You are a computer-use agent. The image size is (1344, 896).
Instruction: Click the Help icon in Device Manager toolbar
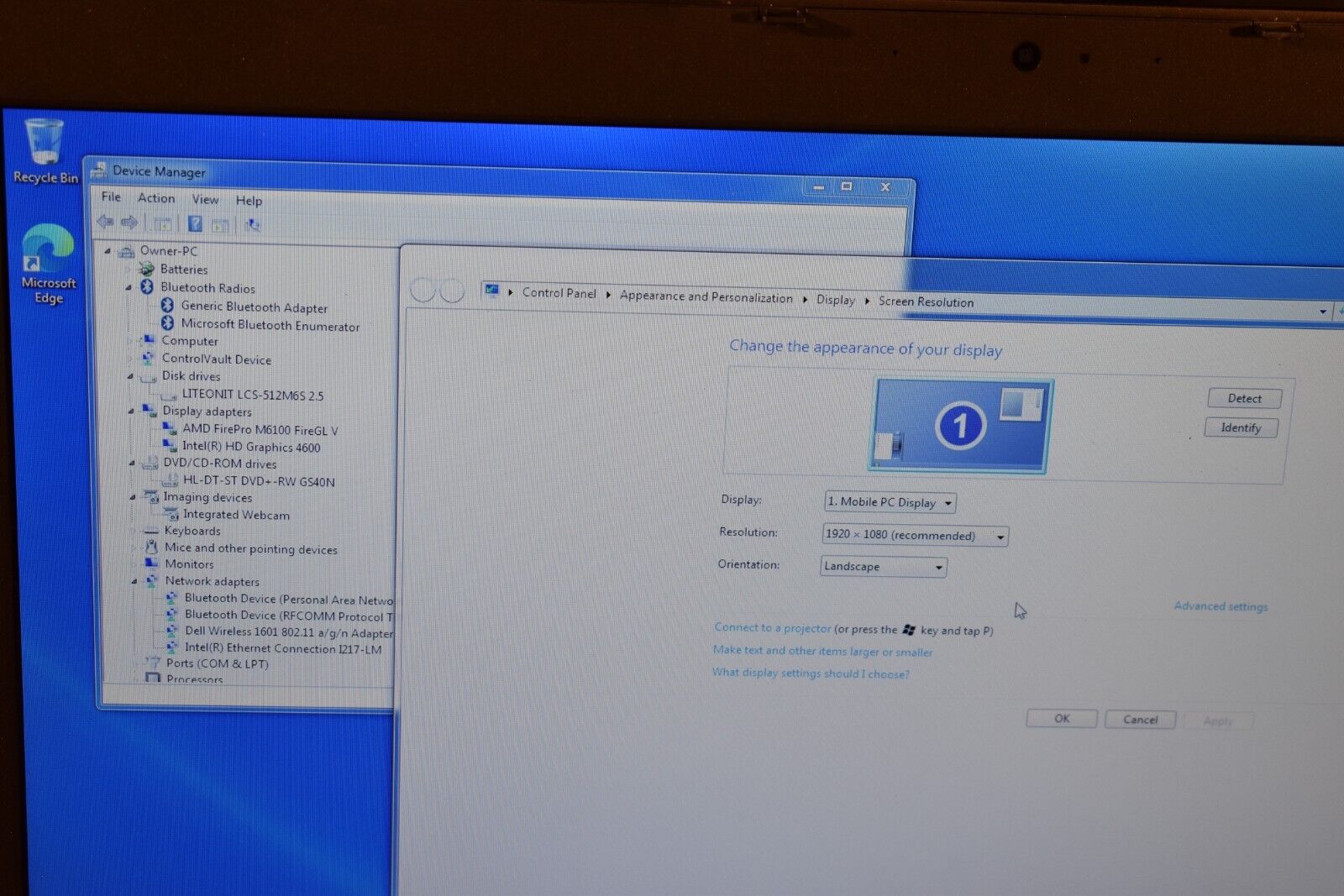(x=195, y=223)
